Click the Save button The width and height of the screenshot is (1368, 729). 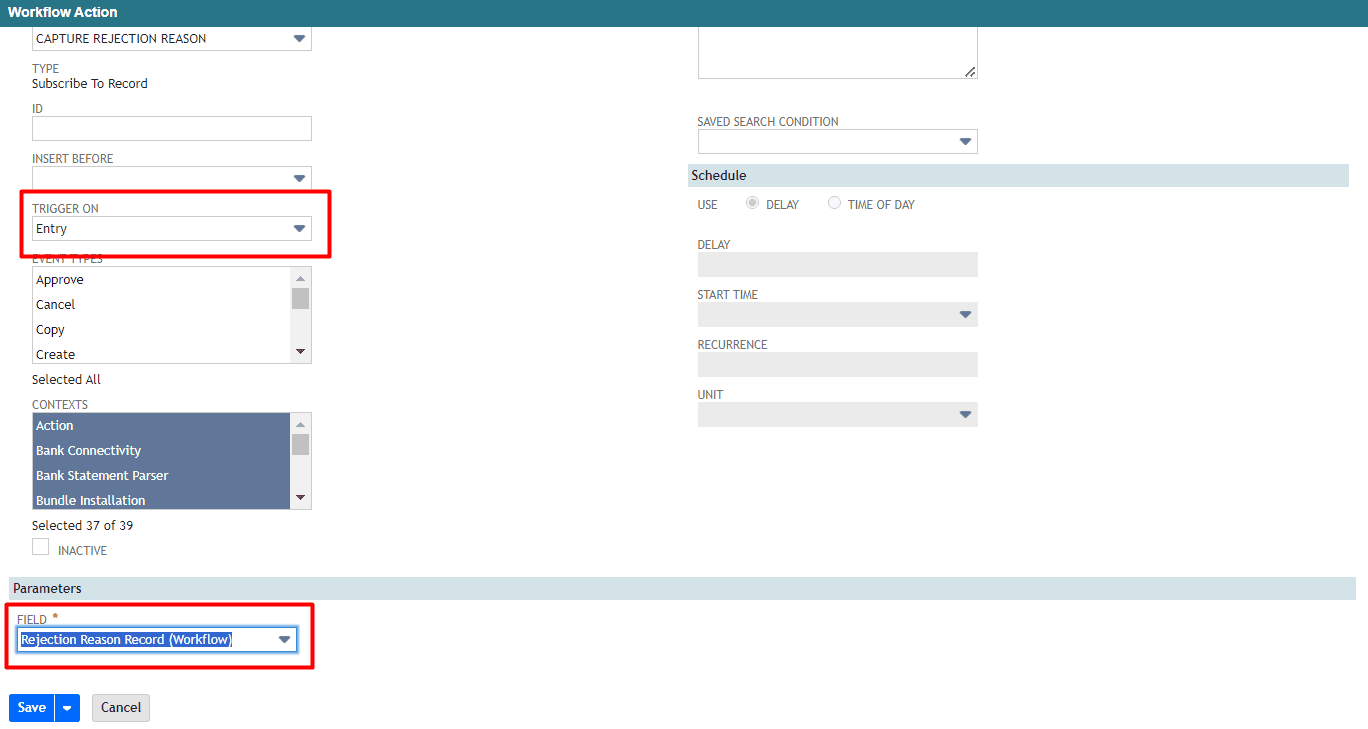pos(32,708)
